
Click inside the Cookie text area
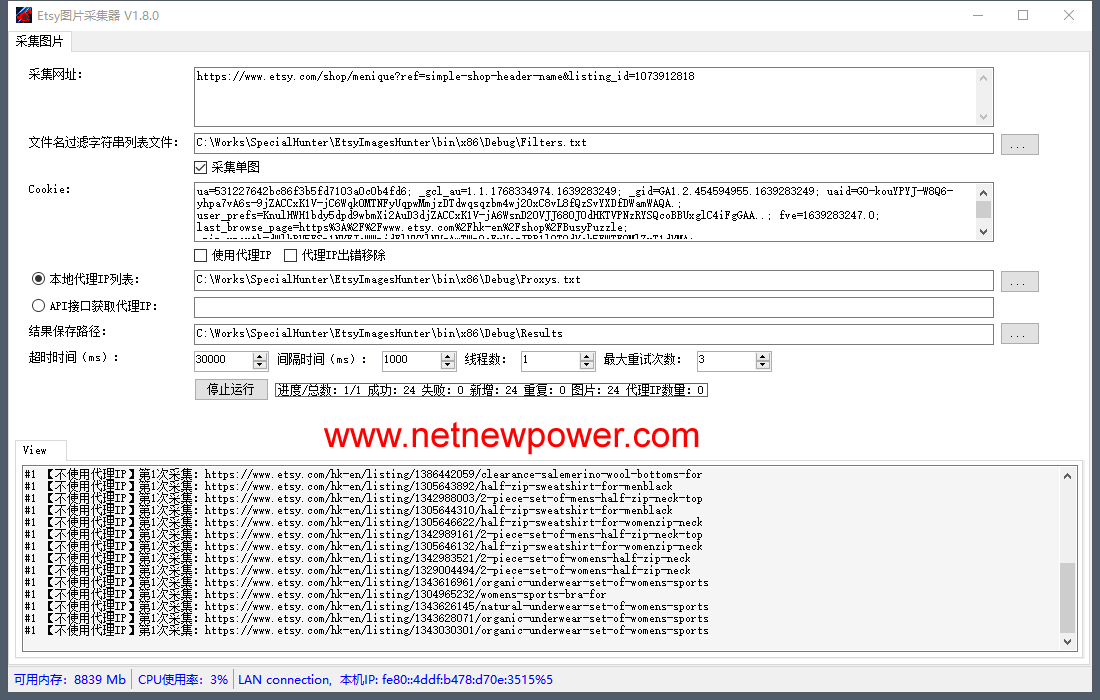click(x=584, y=212)
